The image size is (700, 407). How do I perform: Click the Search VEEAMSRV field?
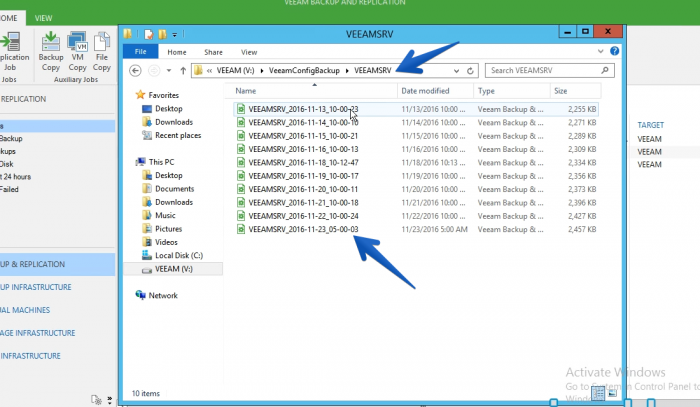(x=550, y=71)
